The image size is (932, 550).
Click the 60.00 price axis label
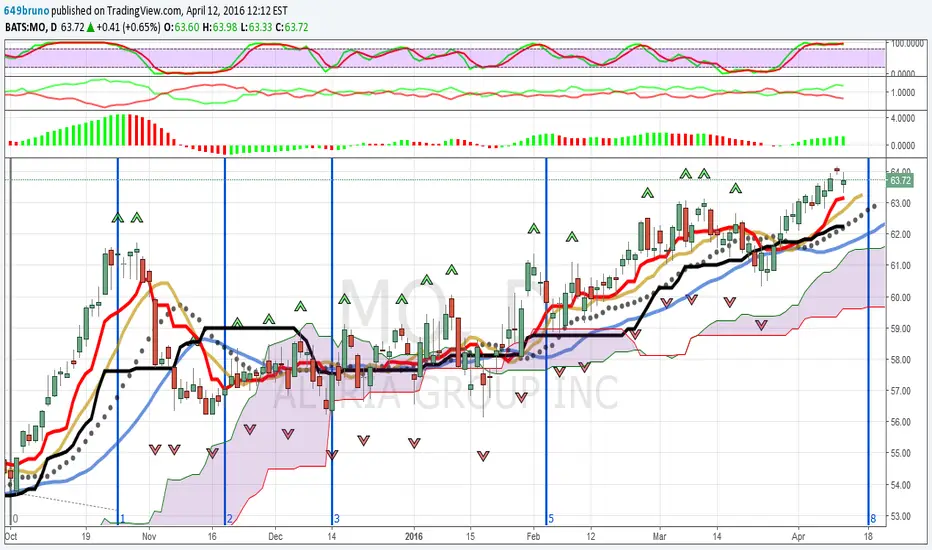(900, 297)
